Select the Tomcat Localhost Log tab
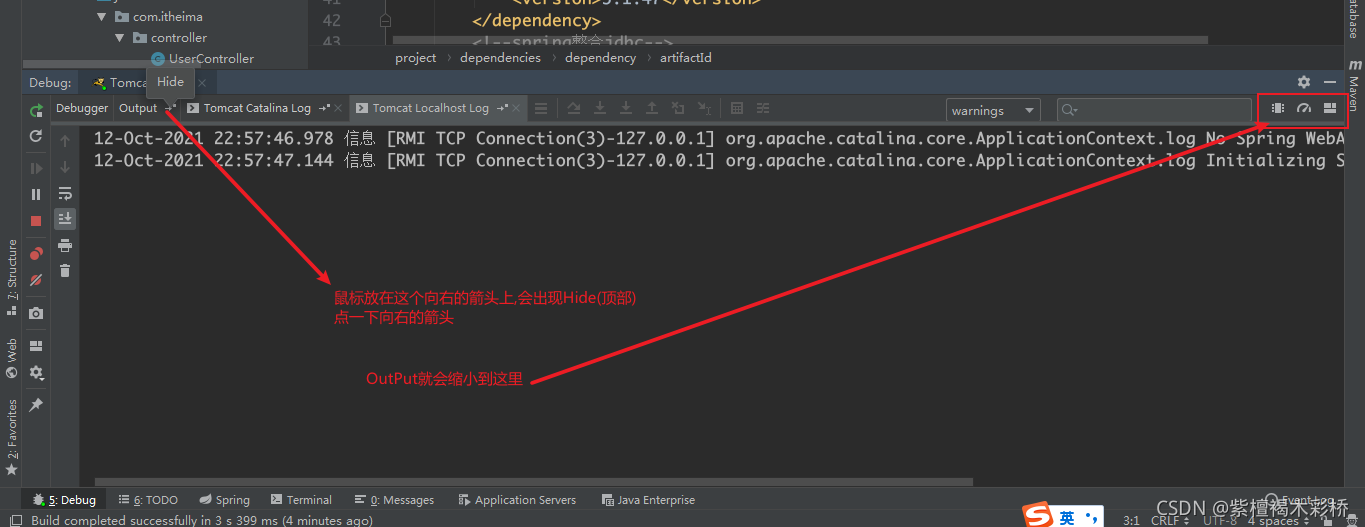 (431, 108)
